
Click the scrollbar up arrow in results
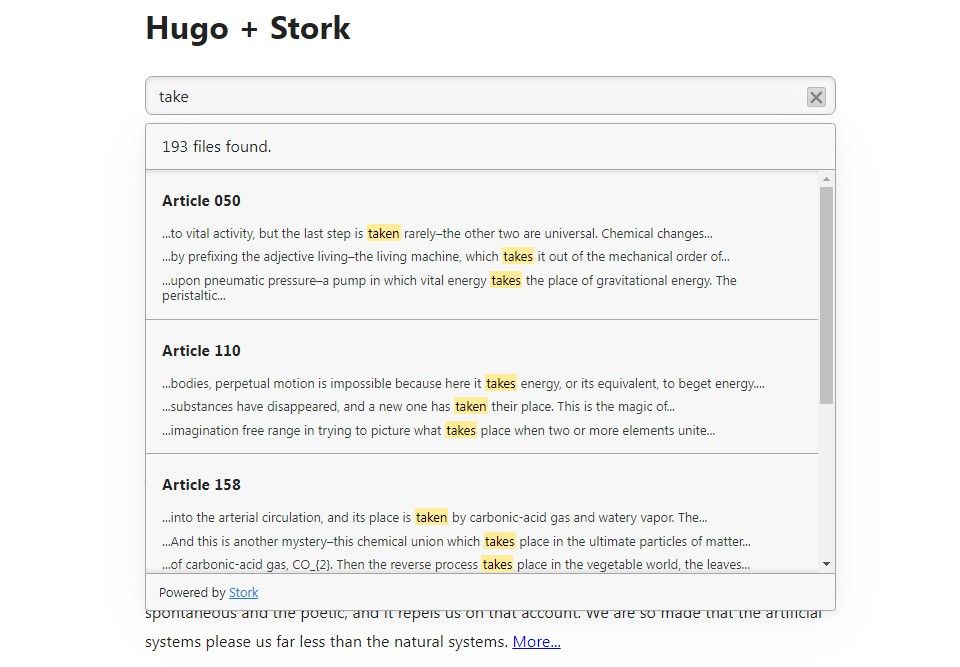[825, 180]
